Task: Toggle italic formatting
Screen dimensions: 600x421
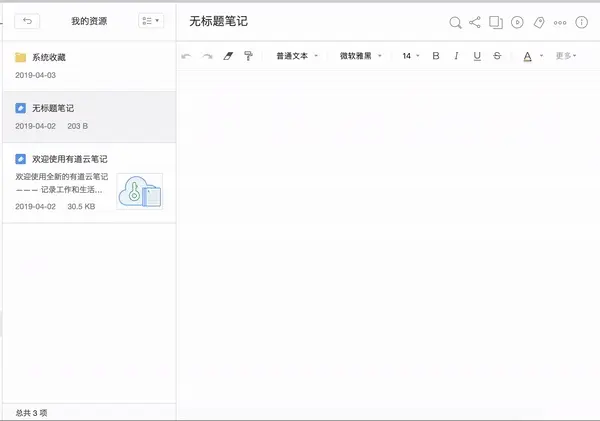Action: 456,56
